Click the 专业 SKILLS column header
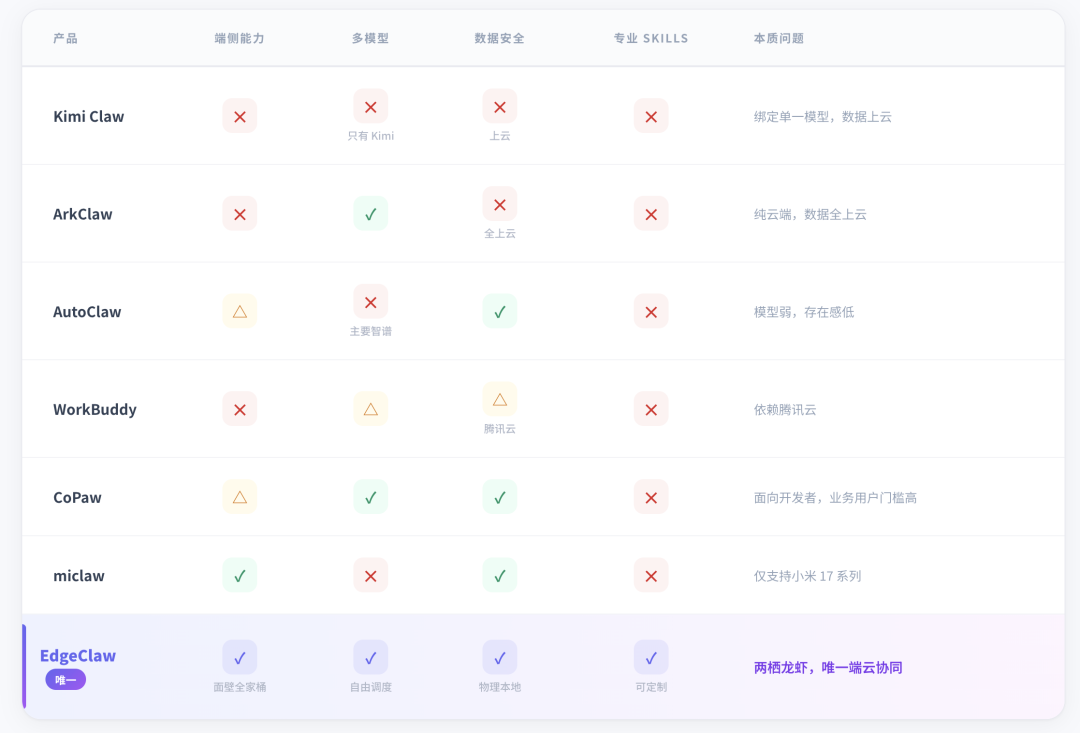The image size is (1080, 733). tap(651, 38)
